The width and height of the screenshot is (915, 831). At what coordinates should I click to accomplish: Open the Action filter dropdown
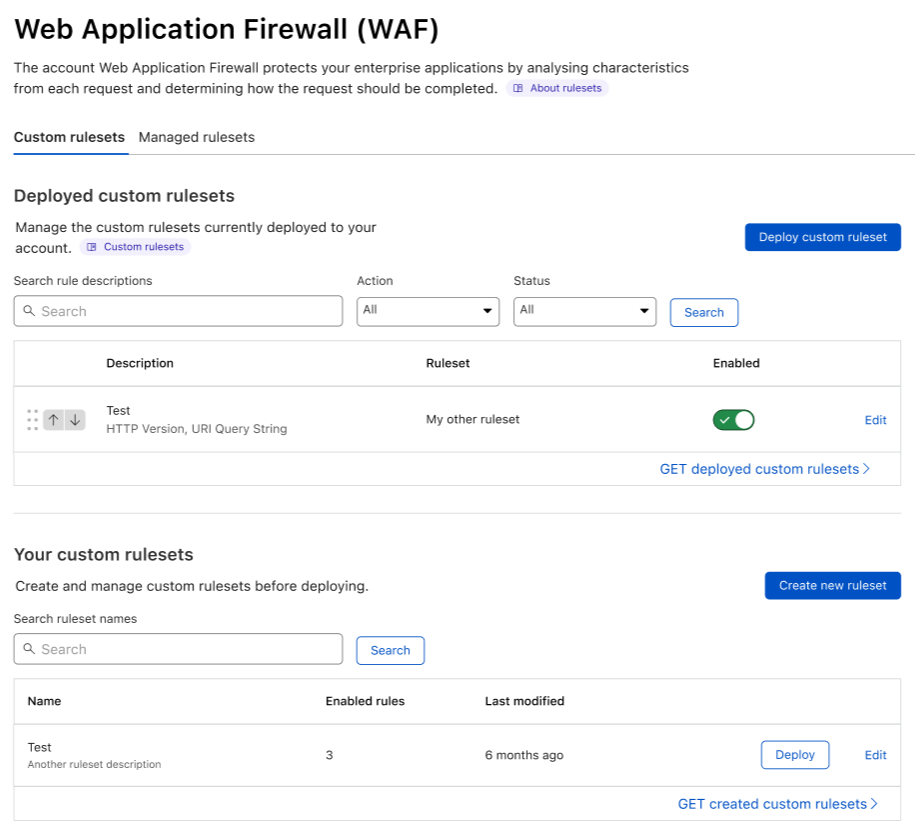pyautogui.click(x=427, y=311)
